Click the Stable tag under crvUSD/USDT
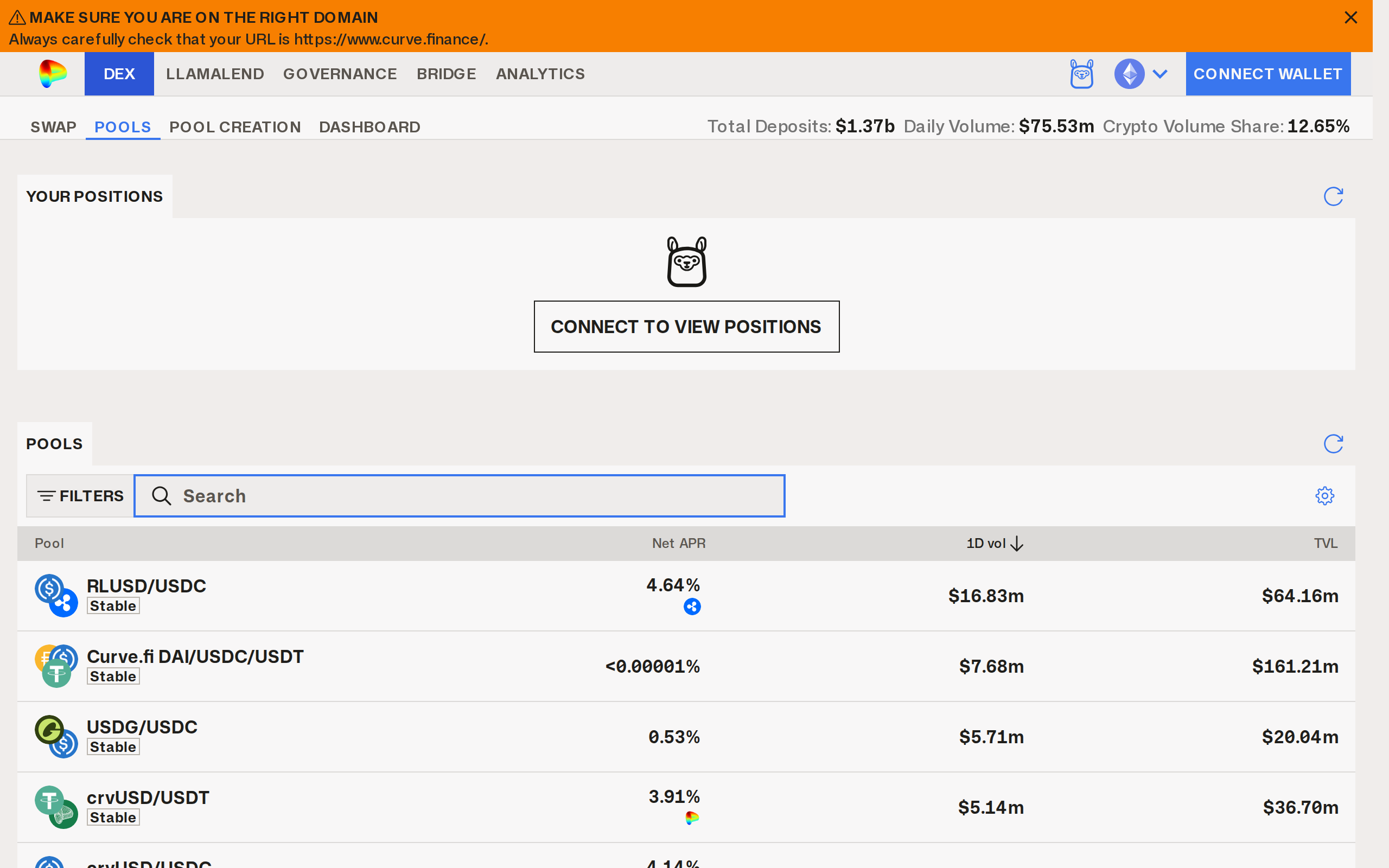Viewport: 1389px width, 868px height. (x=113, y=818)
